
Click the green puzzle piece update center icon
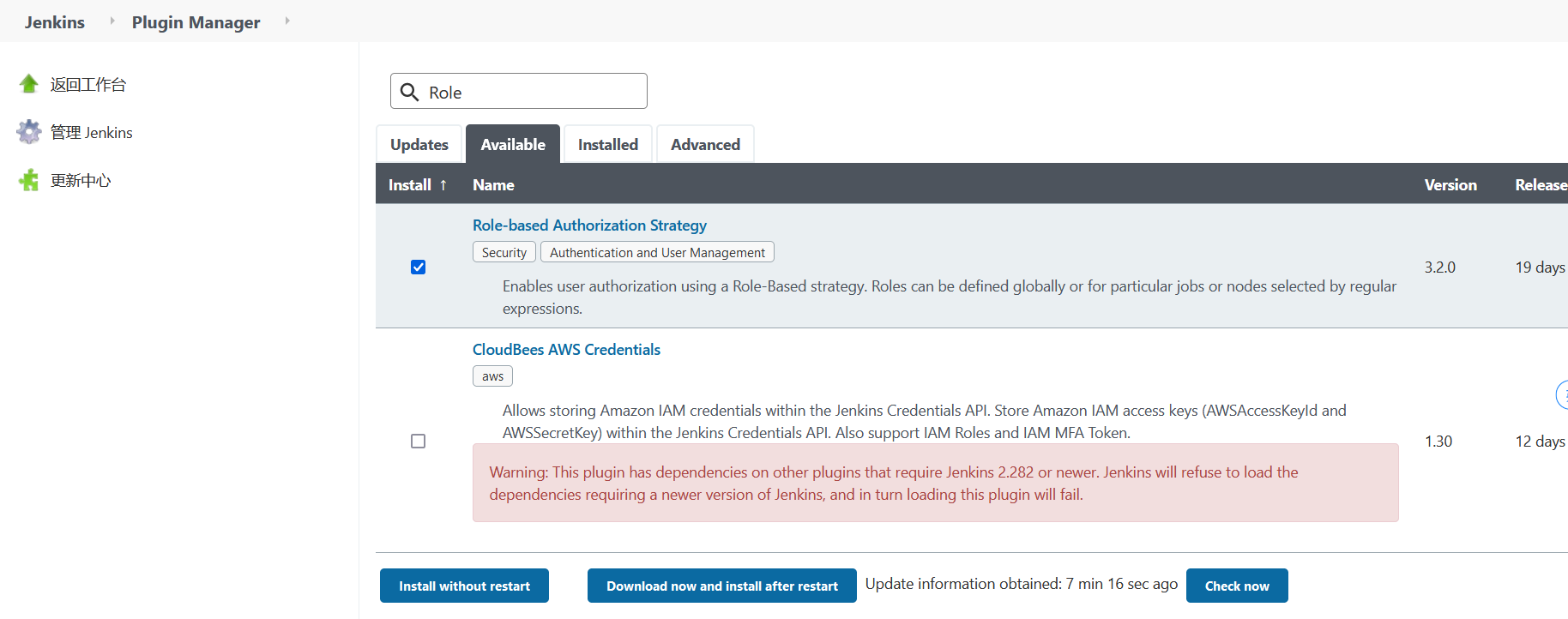coord(29,180)
